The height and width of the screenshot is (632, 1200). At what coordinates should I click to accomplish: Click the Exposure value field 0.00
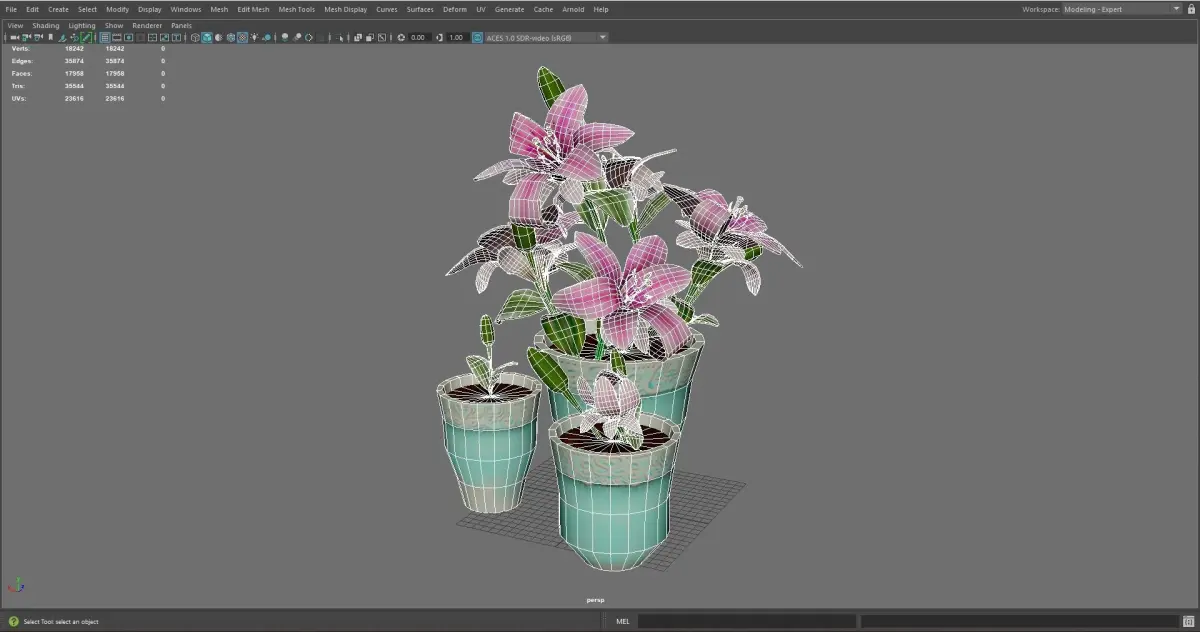click(x=418, y=37)
